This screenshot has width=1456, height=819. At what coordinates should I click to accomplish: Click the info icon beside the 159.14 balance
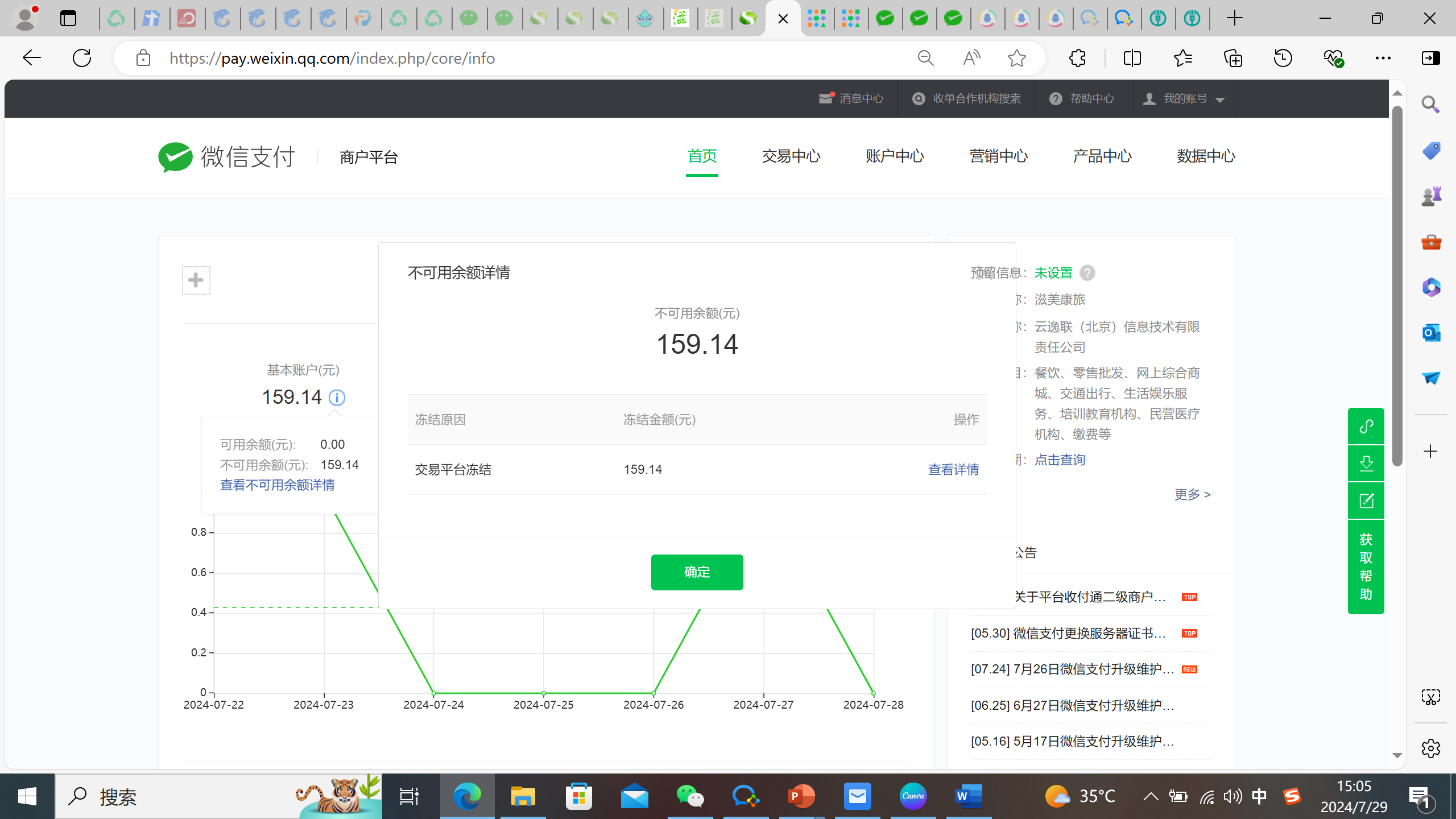337,397
